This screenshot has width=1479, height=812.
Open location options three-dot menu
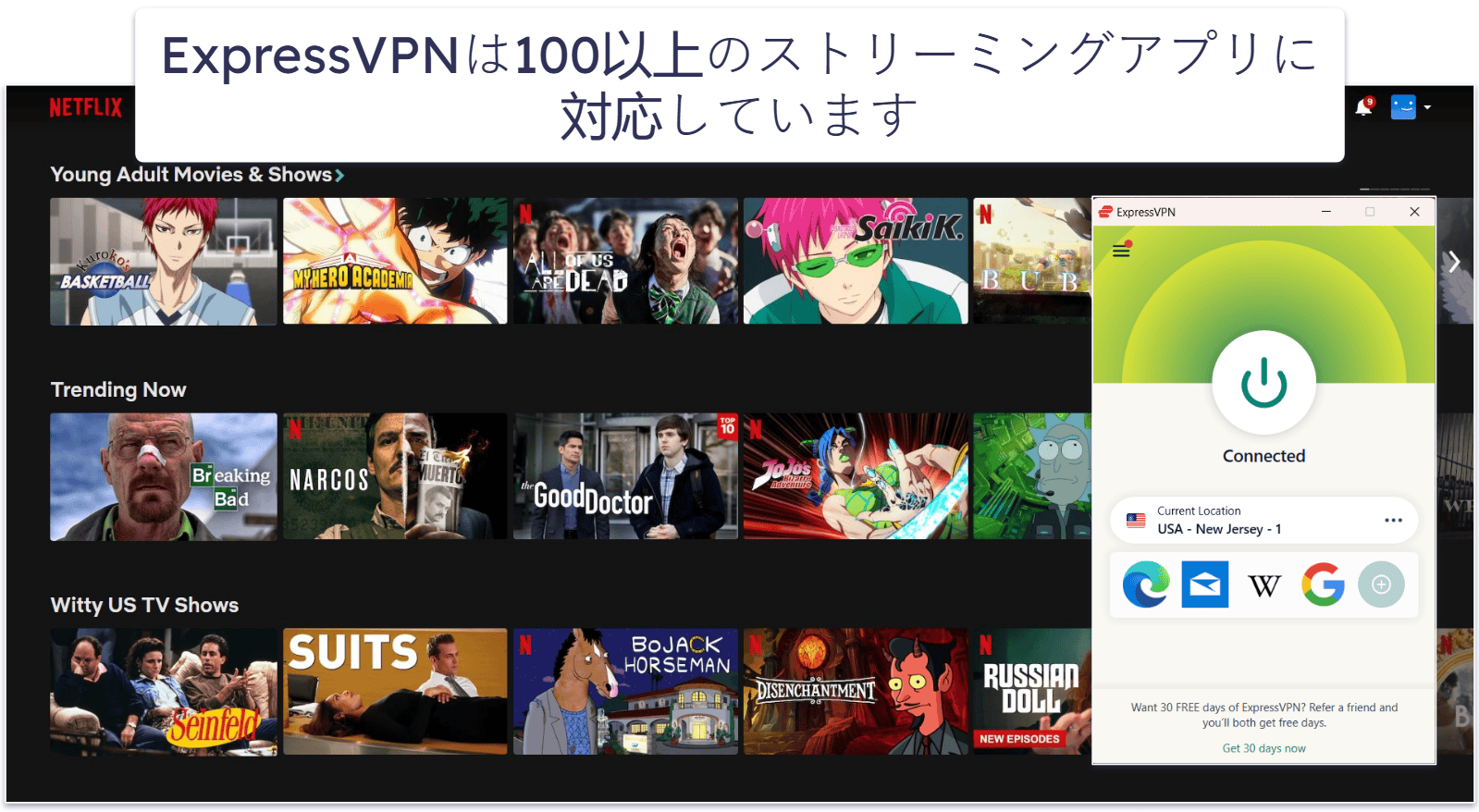(x=1393, y=521)
